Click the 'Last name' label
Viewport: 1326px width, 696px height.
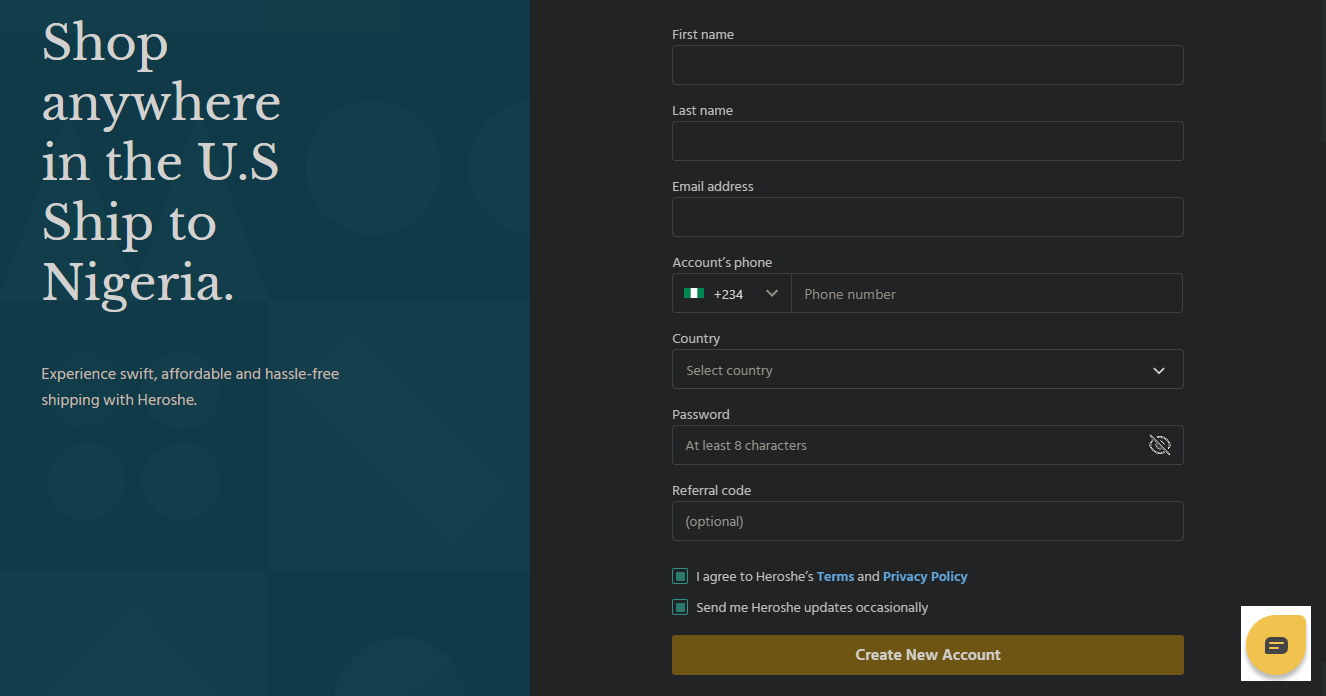coord(702,110)
